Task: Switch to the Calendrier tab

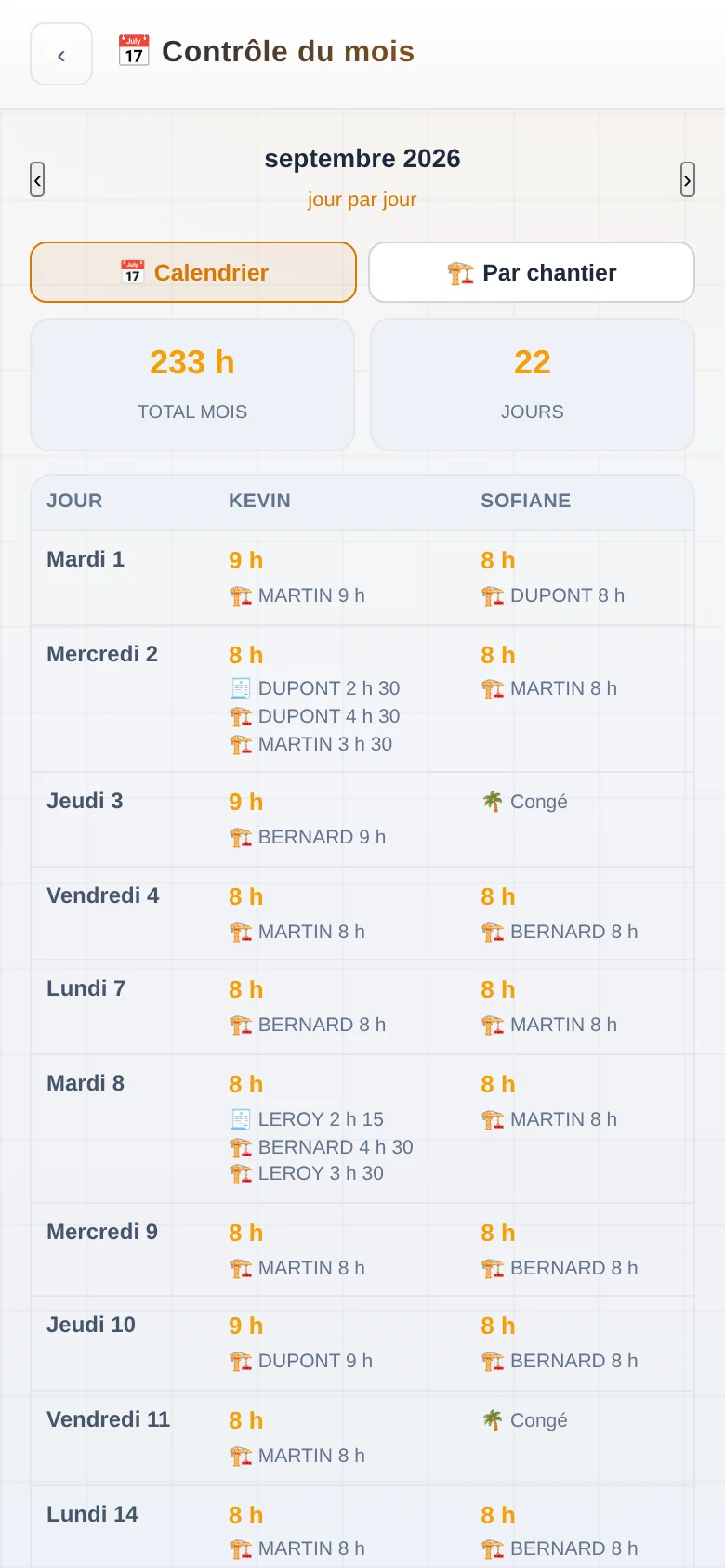Action: click(x=193, y=272)
